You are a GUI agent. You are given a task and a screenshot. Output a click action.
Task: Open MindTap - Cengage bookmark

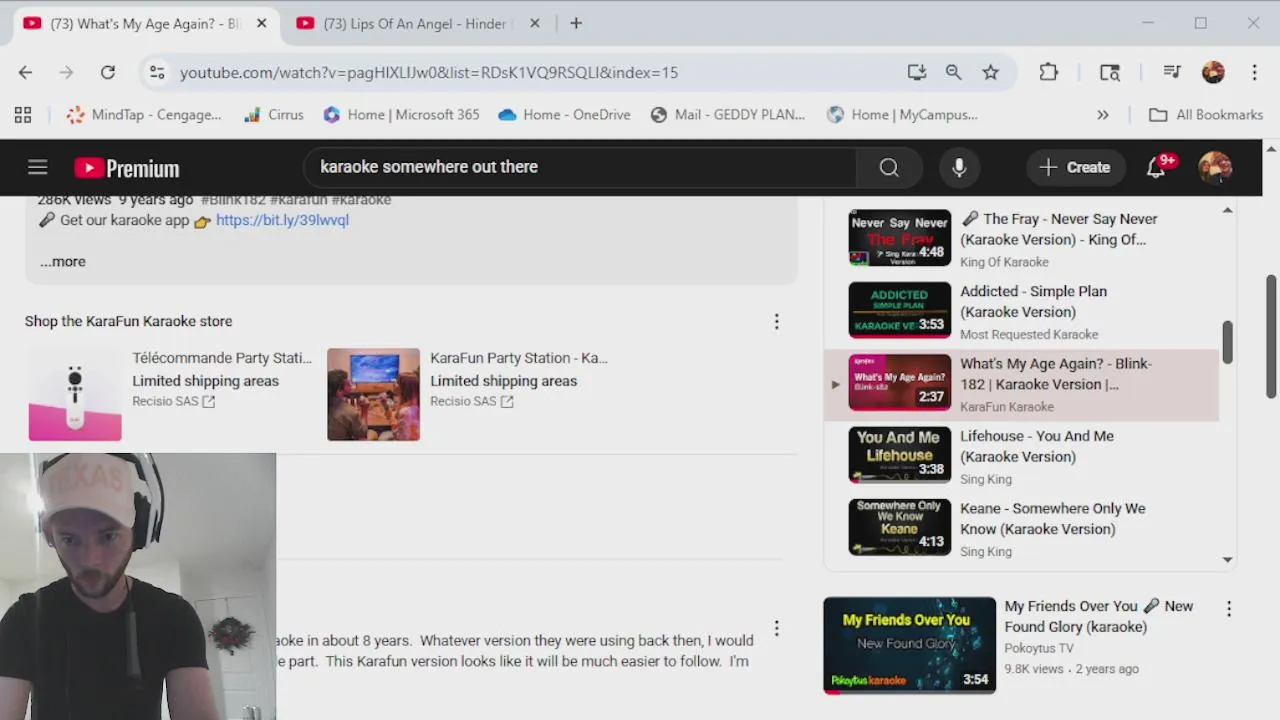coord(144,115)
